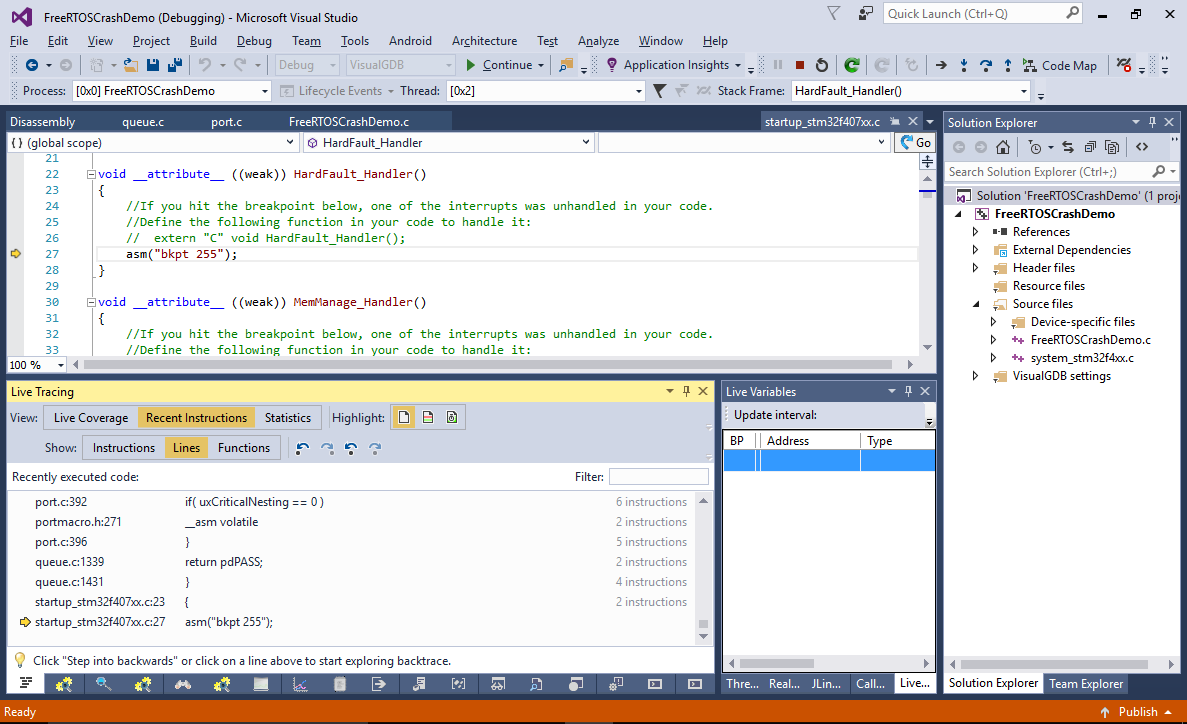Show Functions in Live Tracing
Screen dimensions: 1187x724
click(244, 448)
